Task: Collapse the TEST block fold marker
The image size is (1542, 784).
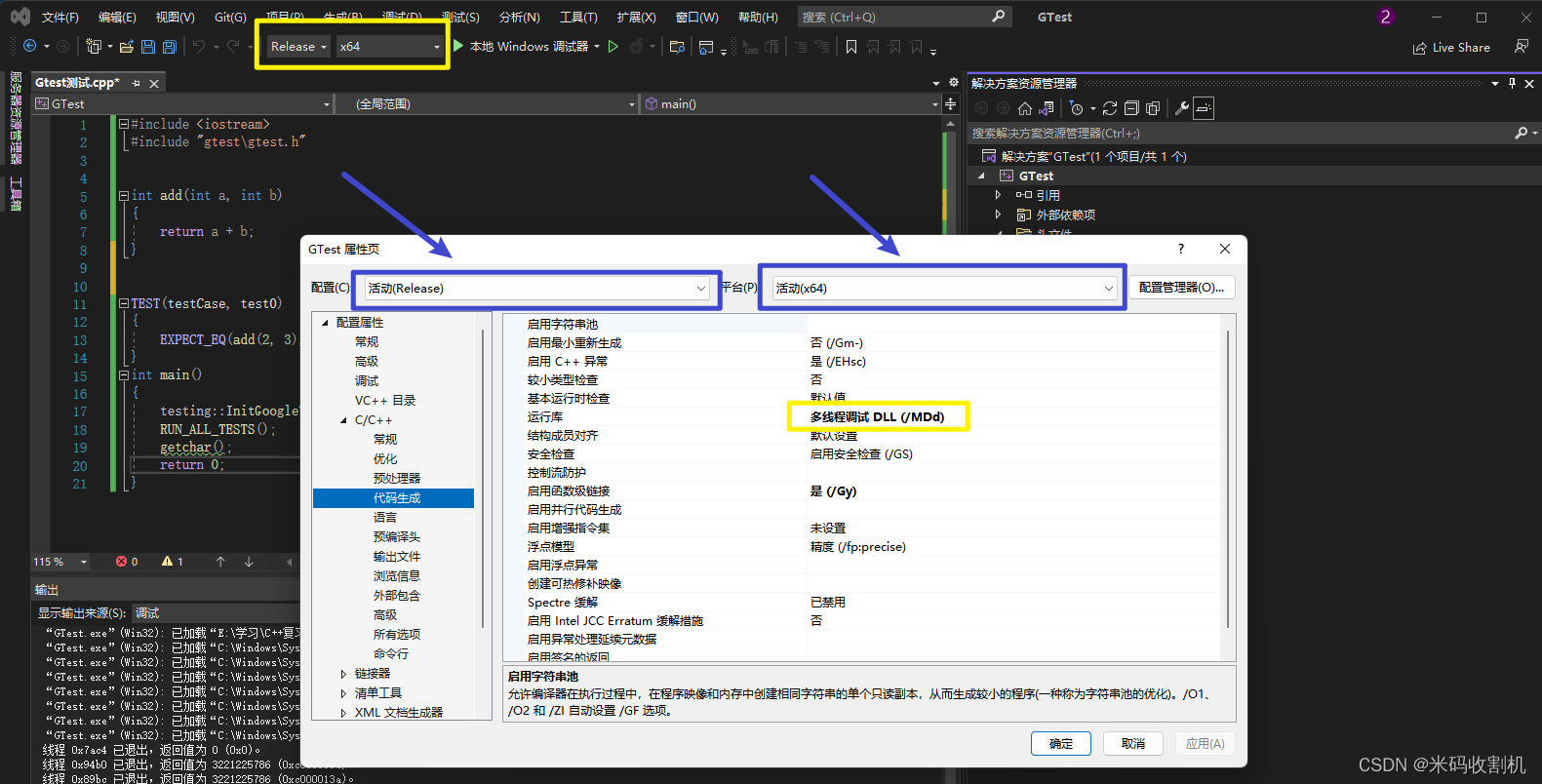Action: (x=124, y=303)
